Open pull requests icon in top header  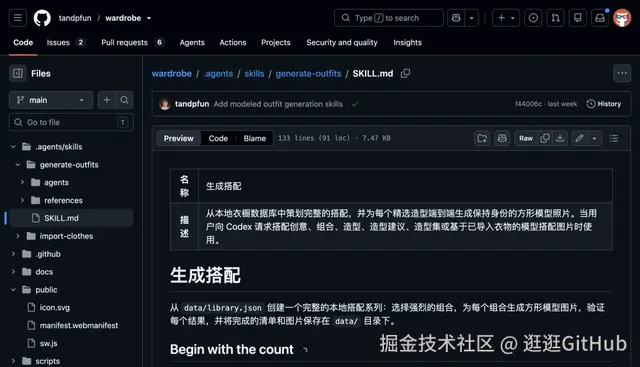tap(556, 18)
